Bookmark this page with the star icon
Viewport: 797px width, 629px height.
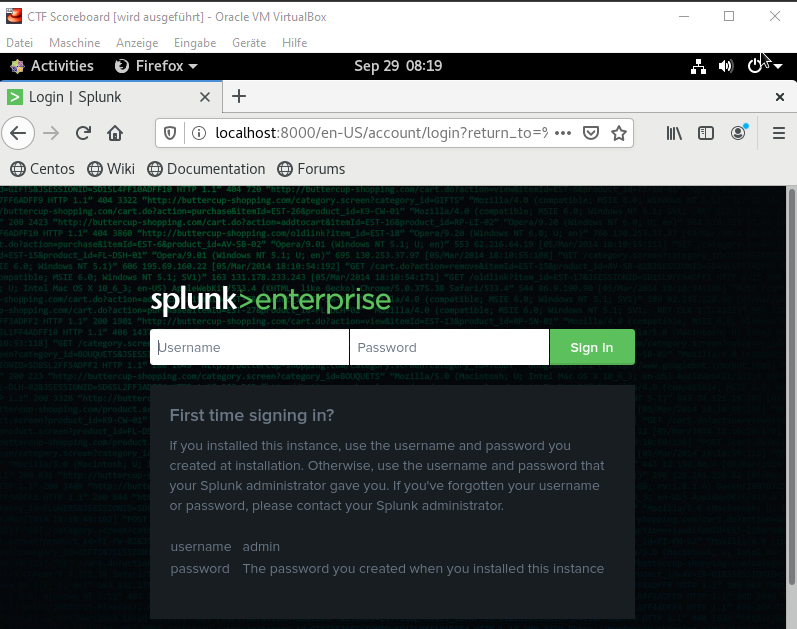pos(619,133)
